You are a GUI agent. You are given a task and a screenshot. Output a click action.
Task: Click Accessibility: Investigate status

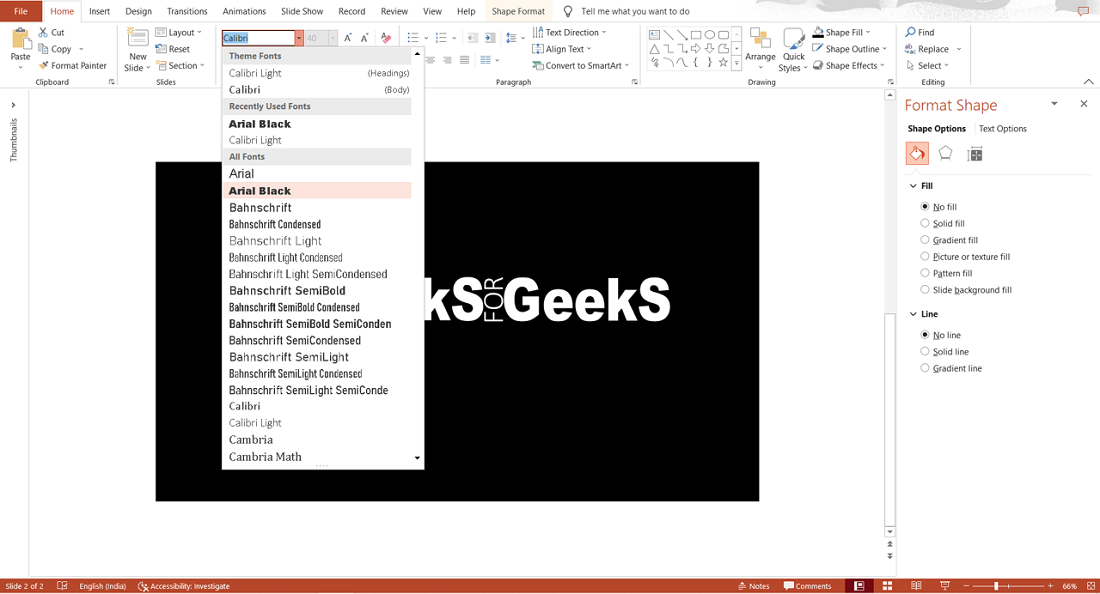pos(184,586)
